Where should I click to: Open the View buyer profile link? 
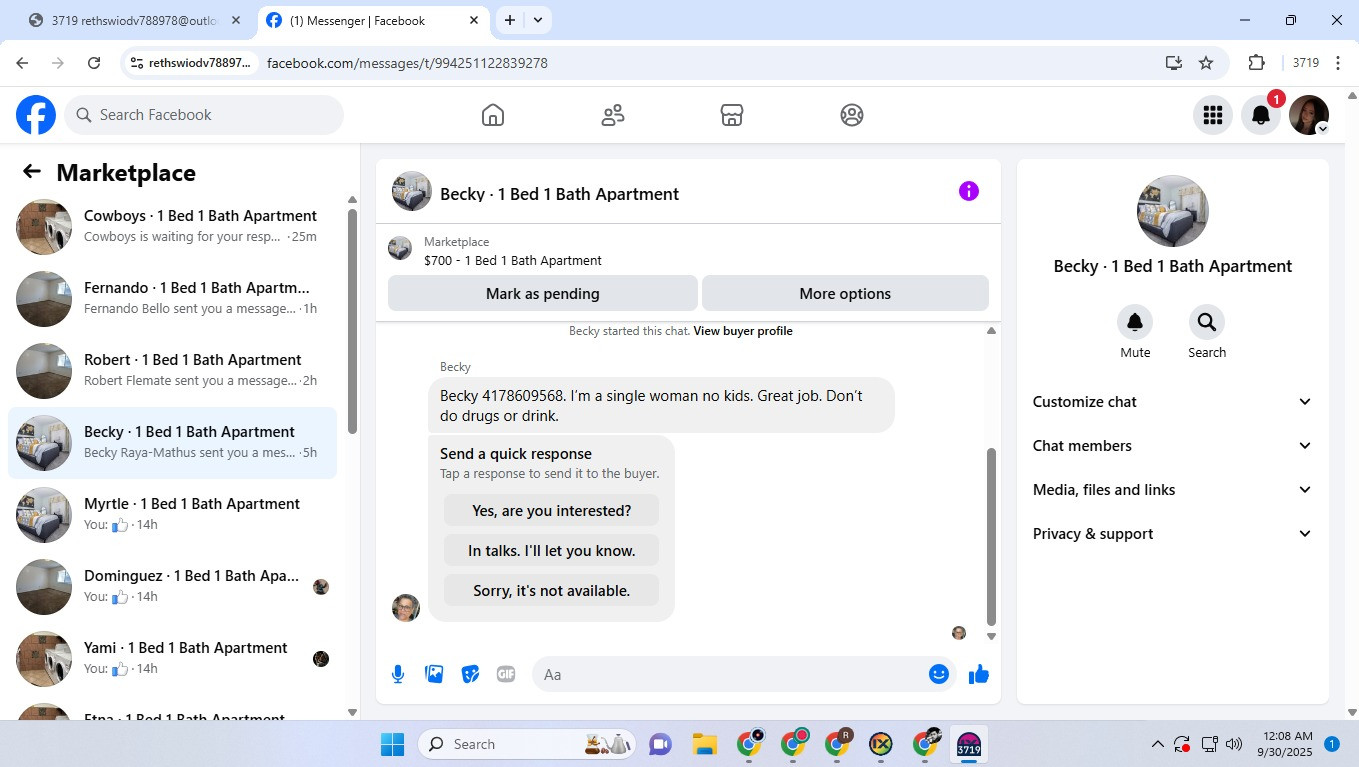click(x=743, y=331)
